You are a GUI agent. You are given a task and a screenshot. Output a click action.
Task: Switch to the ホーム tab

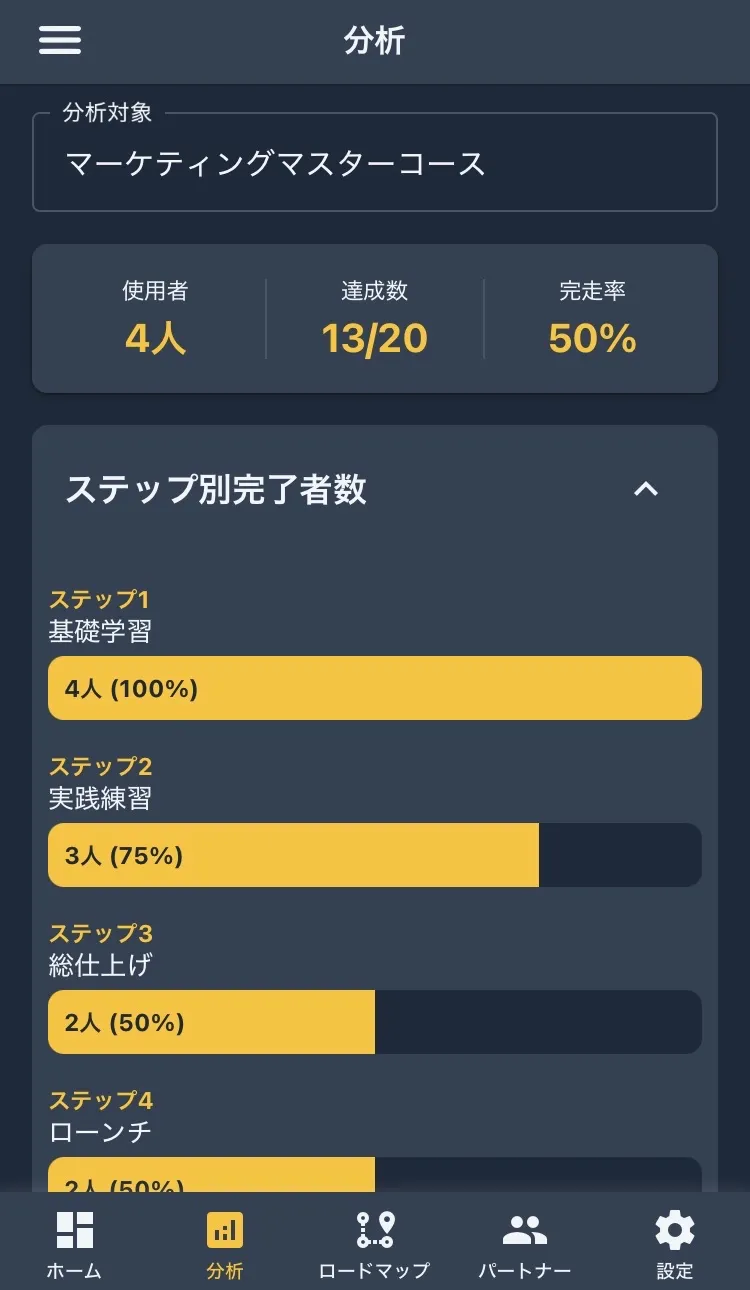[75, 1243]
